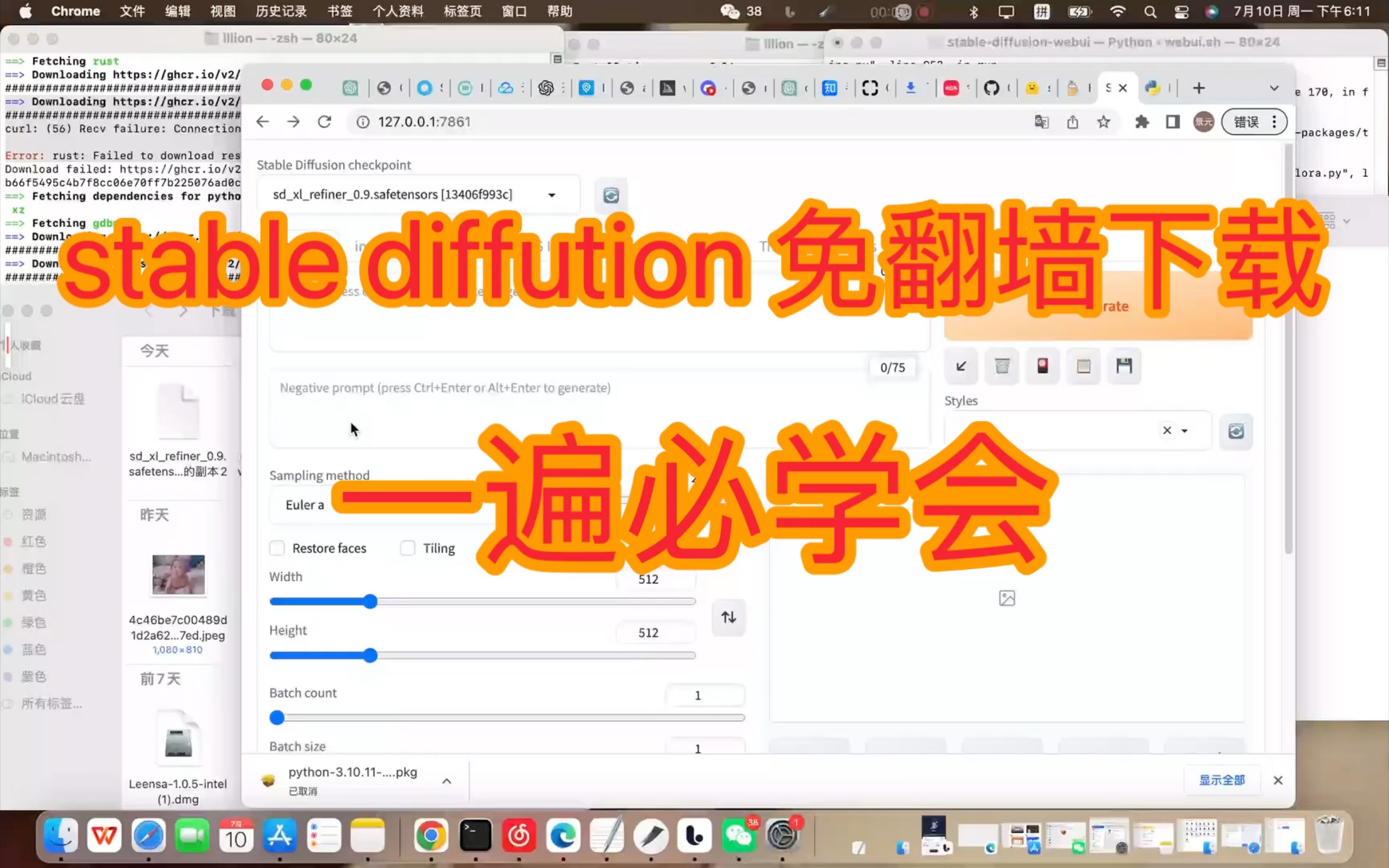Open Trash in the Dock
This screenshot has height=868, width=1389.
1328,835
